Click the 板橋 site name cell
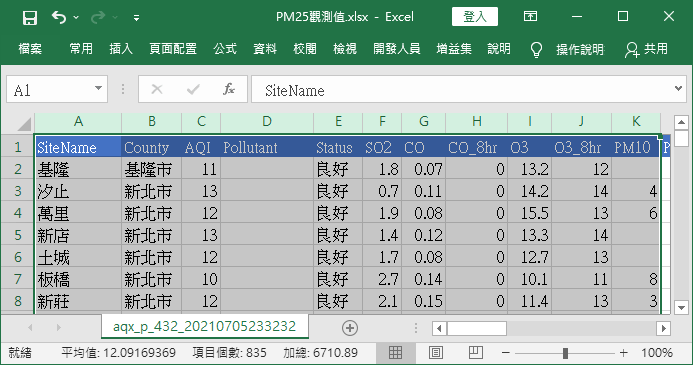The height and width of the screenshot is (365, 693). click(x=78, y=279)
